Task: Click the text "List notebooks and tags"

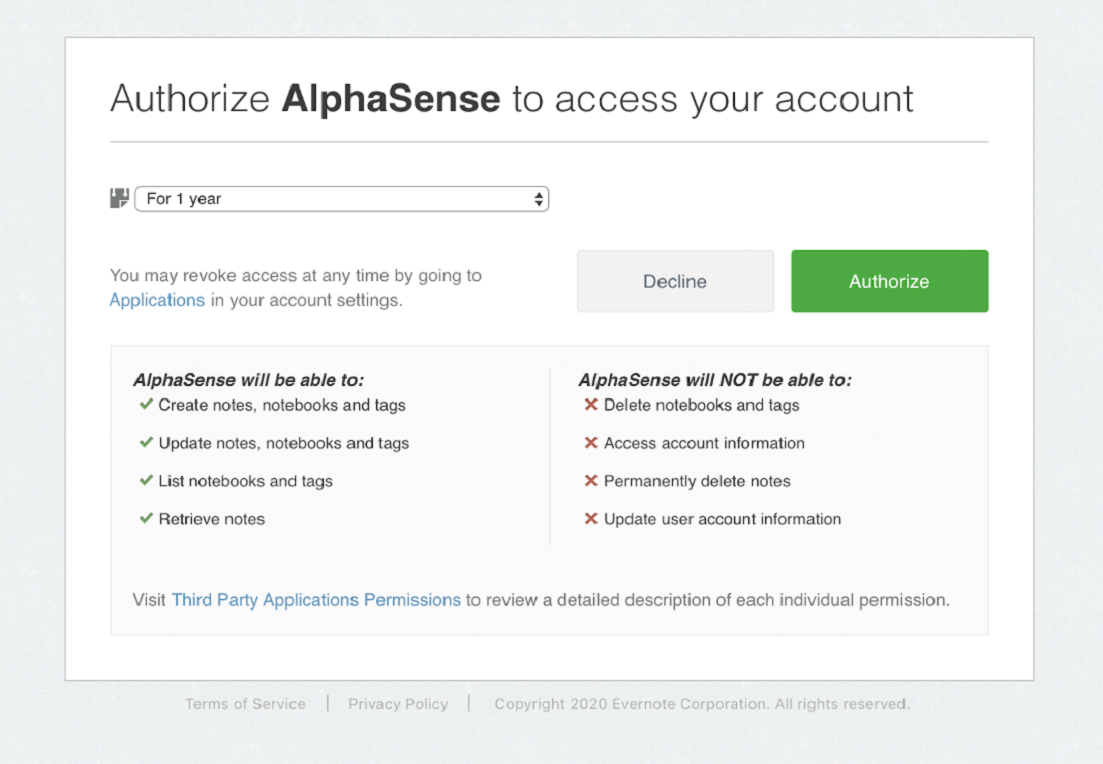Action: [x=246, y=481]
